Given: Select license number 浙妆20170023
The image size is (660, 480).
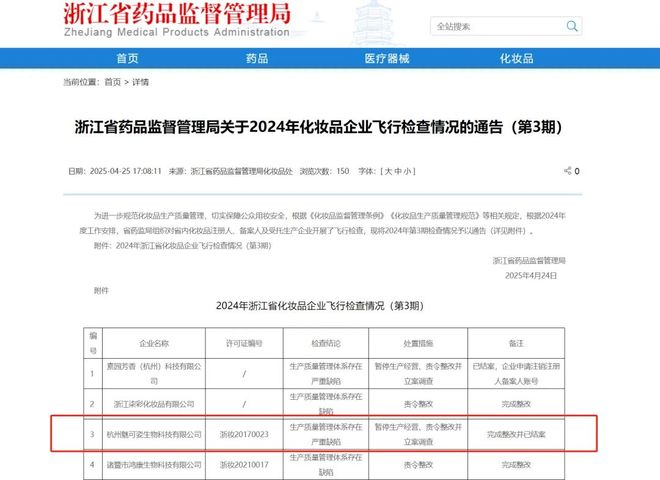Looking at the screenshot, I should point(244,434).
